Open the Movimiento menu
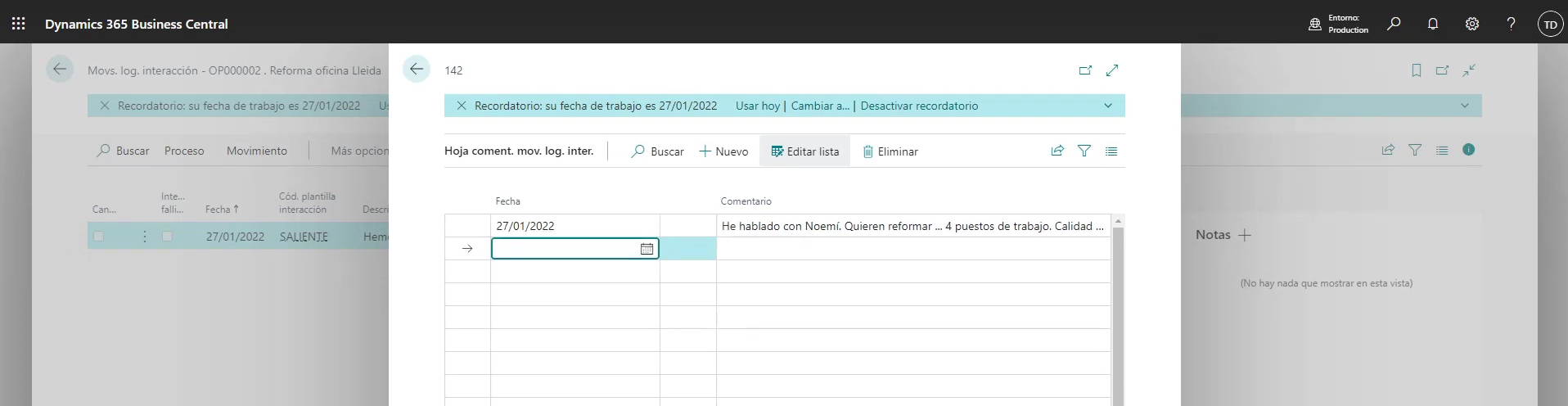The height and width of the screenshot is (406, 1568). coord(257,151)
